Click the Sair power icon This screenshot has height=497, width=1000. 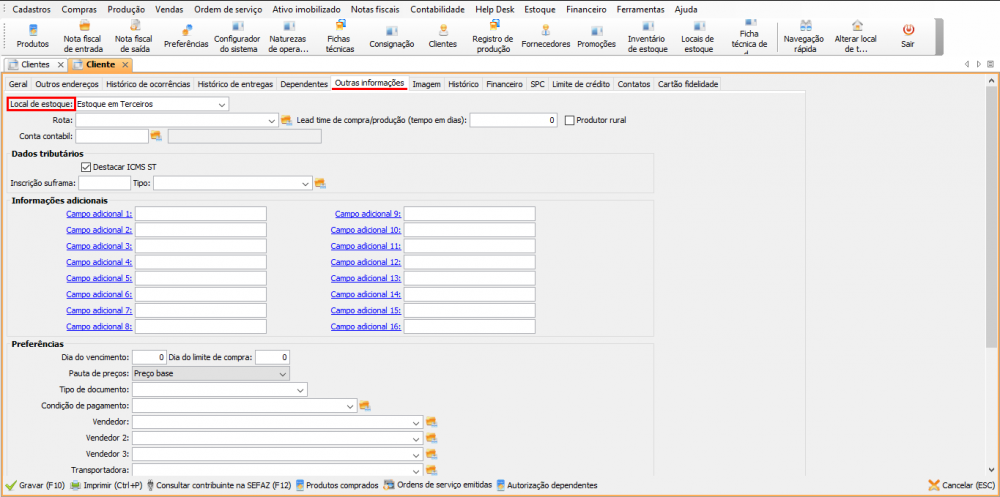click(x=908, y=36)
